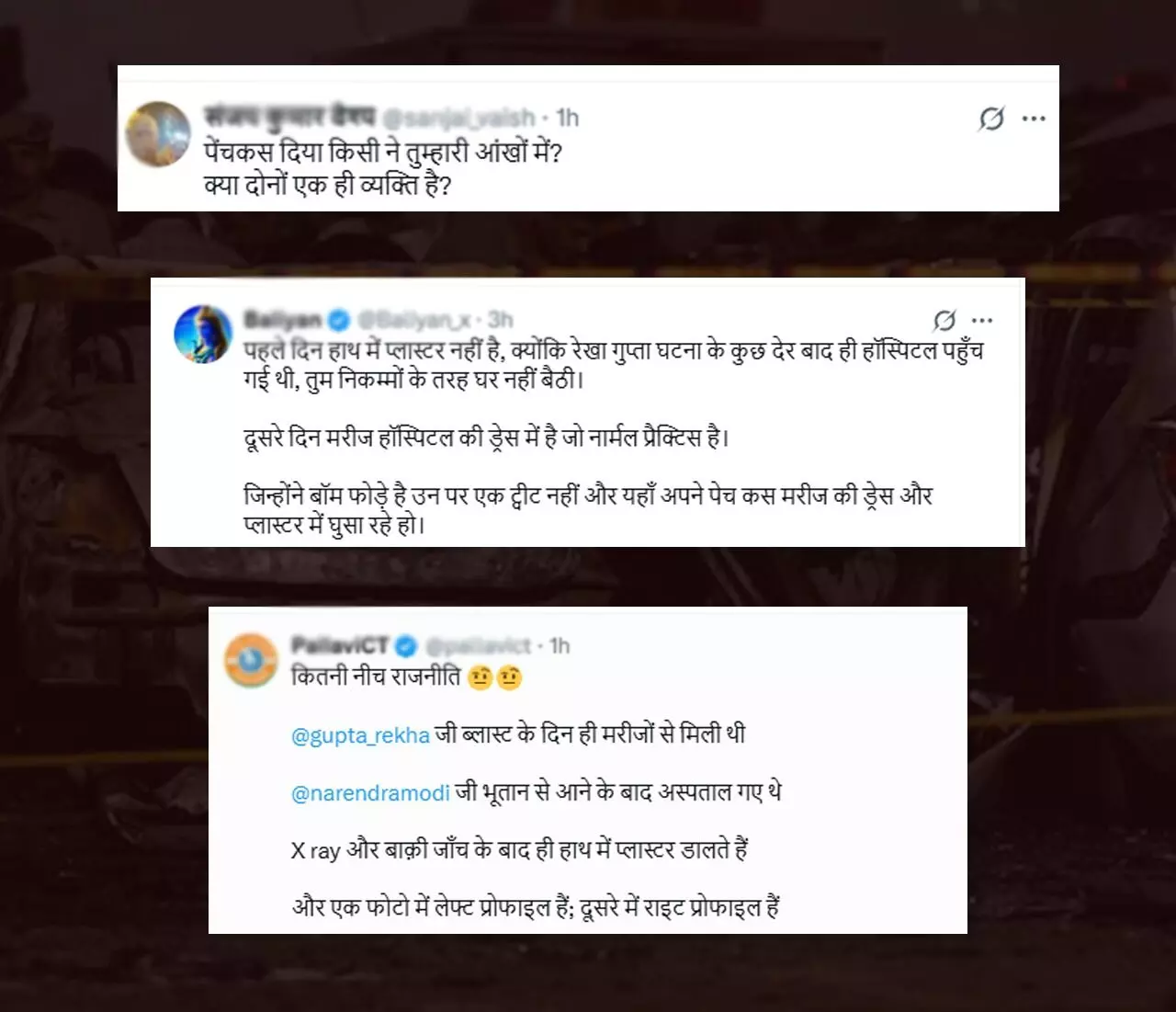Viewport: 1176px width, 1012px height.
Task: Open the three-dot menu on Baliyan's tweet
Action: pos(982,321)
